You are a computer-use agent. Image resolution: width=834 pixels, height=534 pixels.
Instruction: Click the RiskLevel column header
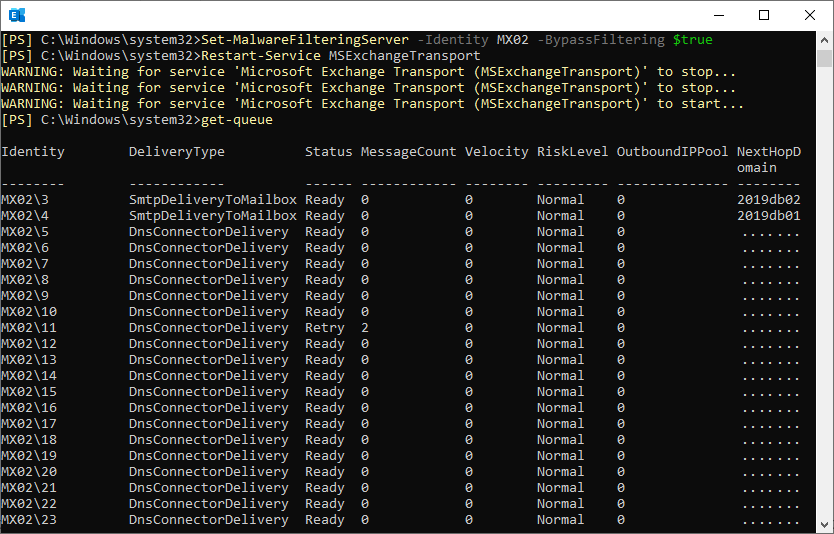click(572, 152)
